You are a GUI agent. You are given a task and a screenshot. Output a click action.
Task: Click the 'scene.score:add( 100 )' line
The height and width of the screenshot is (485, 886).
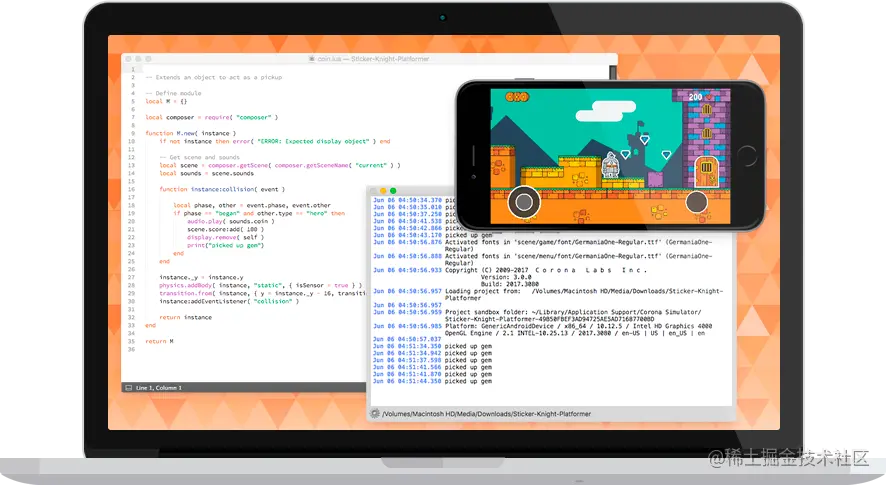coord(225,229)
